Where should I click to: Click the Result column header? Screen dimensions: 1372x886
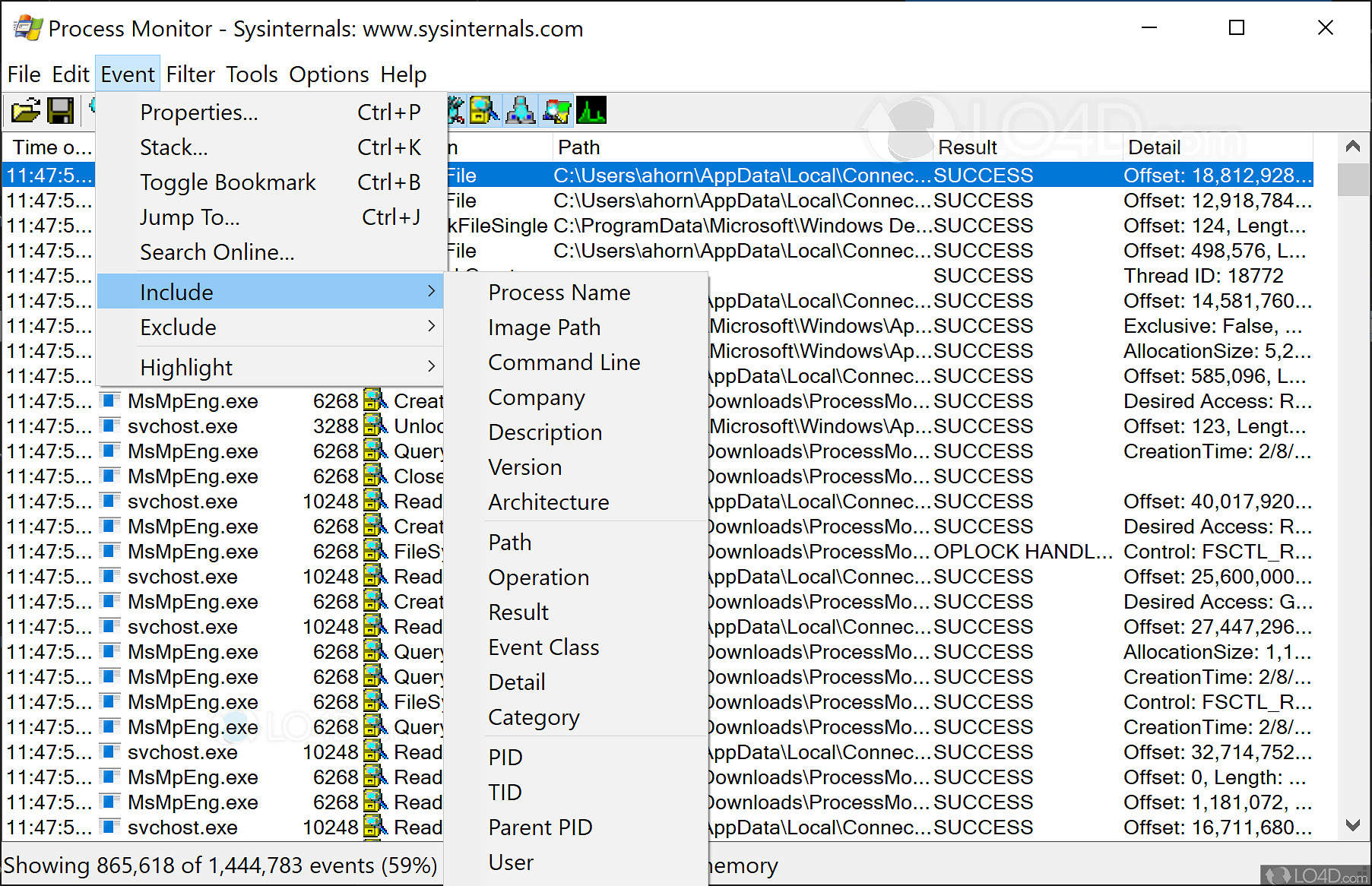(x=1028, y=147)
